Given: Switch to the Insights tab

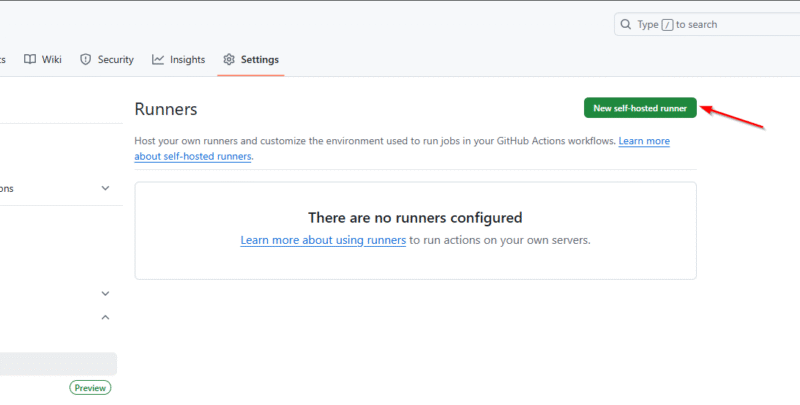Looking at the screenshot, I should click(x=178, y=60).
